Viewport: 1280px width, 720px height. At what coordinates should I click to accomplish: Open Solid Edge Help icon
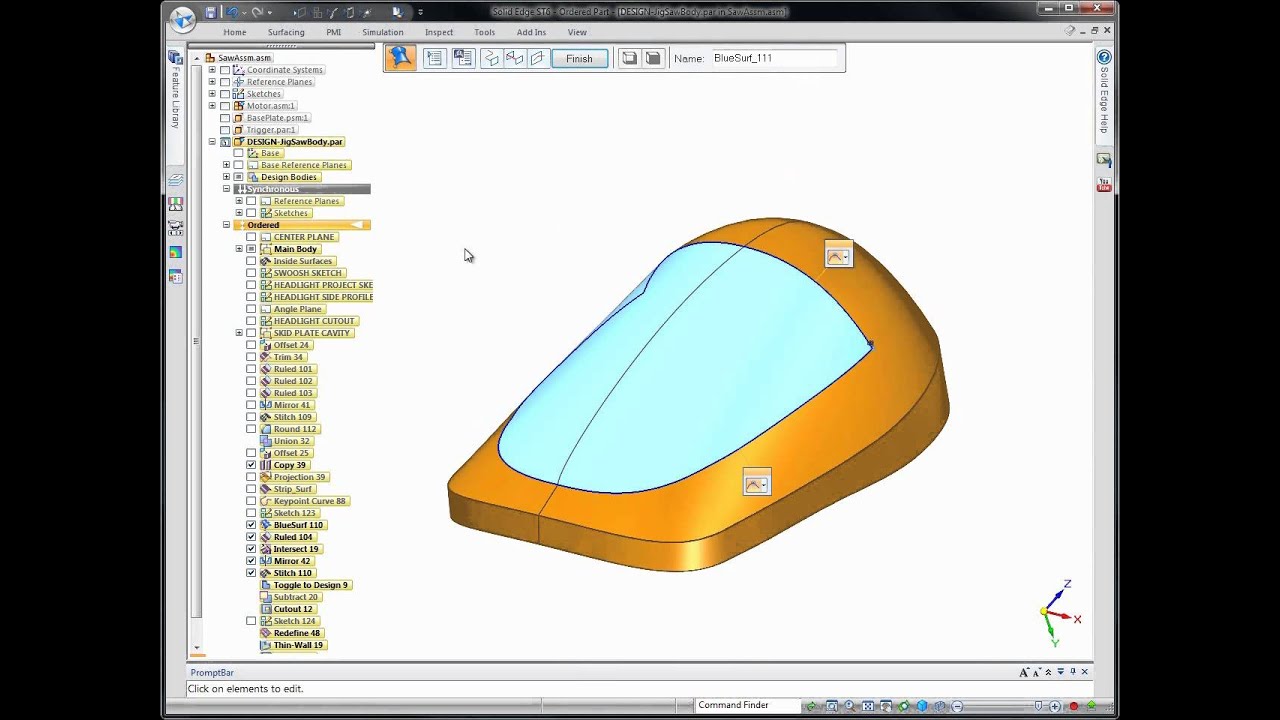click(x=1104, y=58)
